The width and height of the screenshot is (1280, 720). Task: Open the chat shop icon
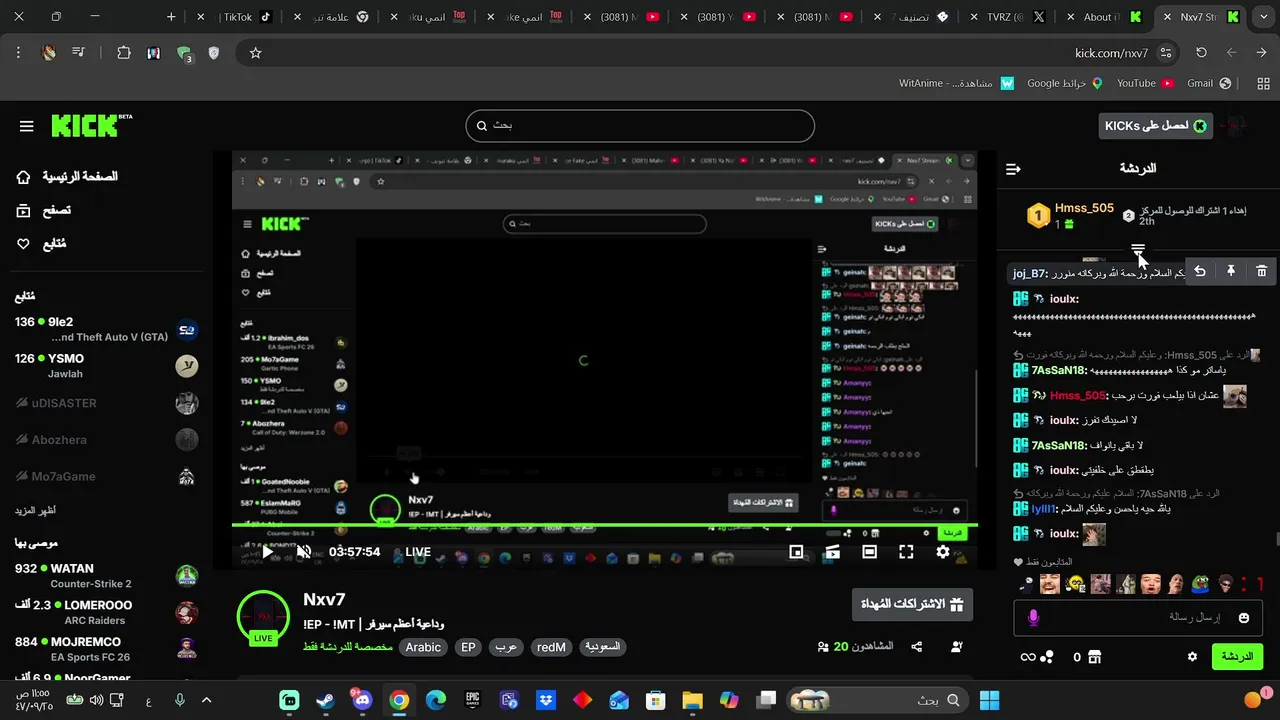click(x=1095, y=657)
